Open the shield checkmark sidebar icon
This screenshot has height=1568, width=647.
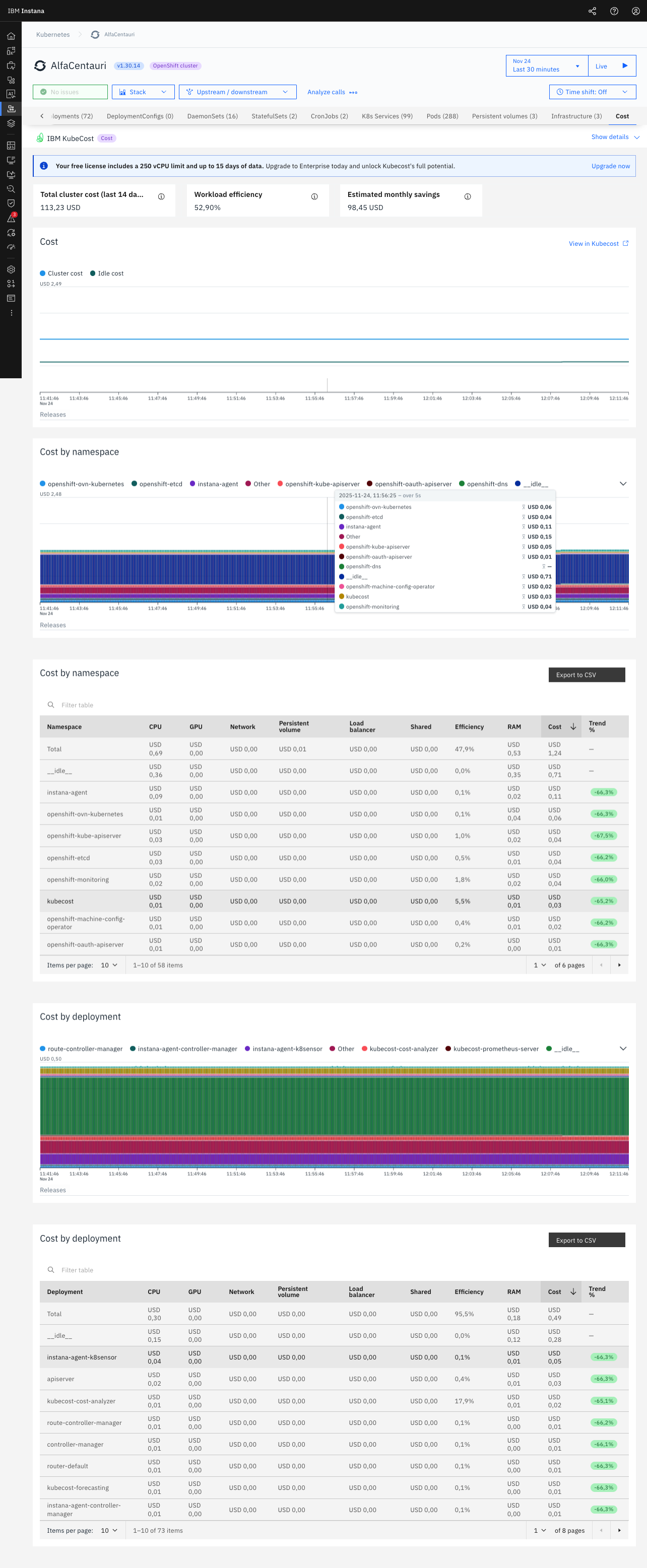pyautogui.click(x=11, y=203)
